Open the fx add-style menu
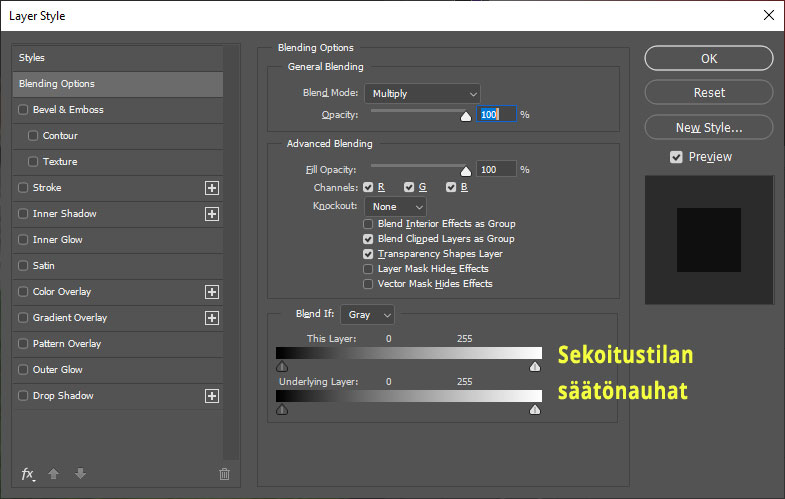The height and width of the screenshot is (499, 785). 28,473
